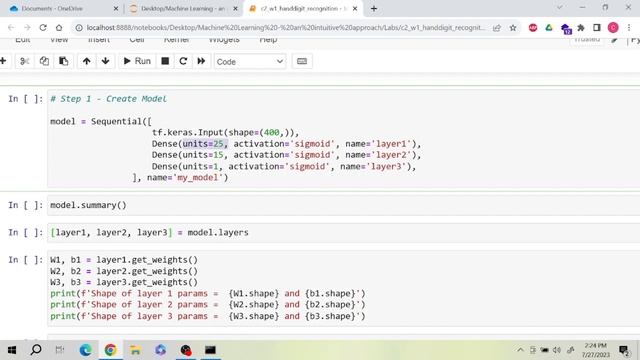Viewport: 640px width, 360px height.
Task: Restart the kernel icon
Action: pyautogui.click(x=183, y=61)
